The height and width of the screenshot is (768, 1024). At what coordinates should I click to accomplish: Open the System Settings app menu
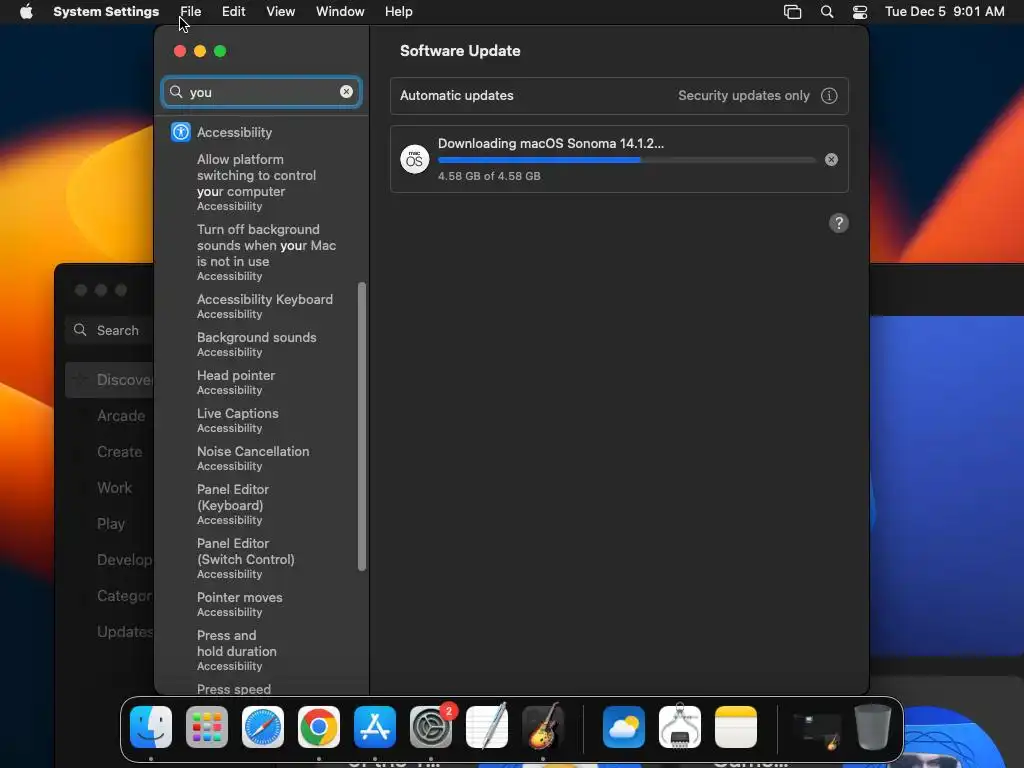(106, 12)
